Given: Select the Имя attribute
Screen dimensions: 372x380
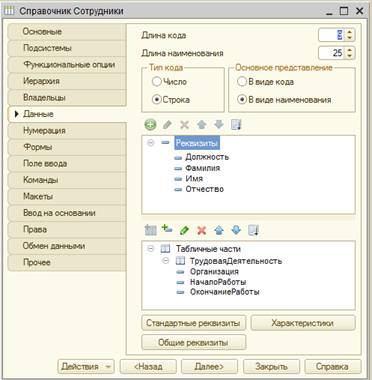Looking at the screenshot, I should [x=194, y=178].
